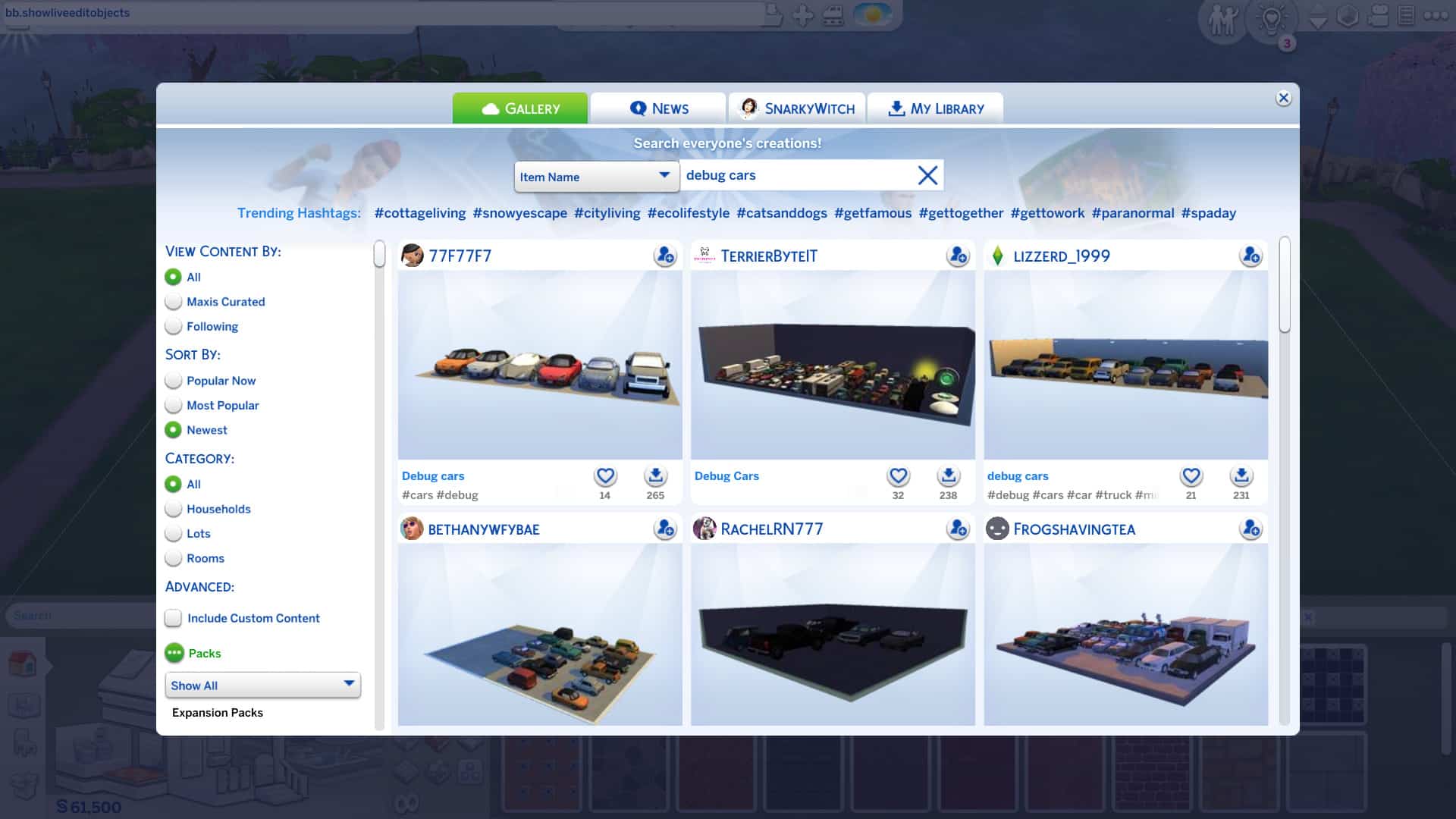Switch to the News tab
Viewport: 1456px width, 819px height.
point(659,107)
